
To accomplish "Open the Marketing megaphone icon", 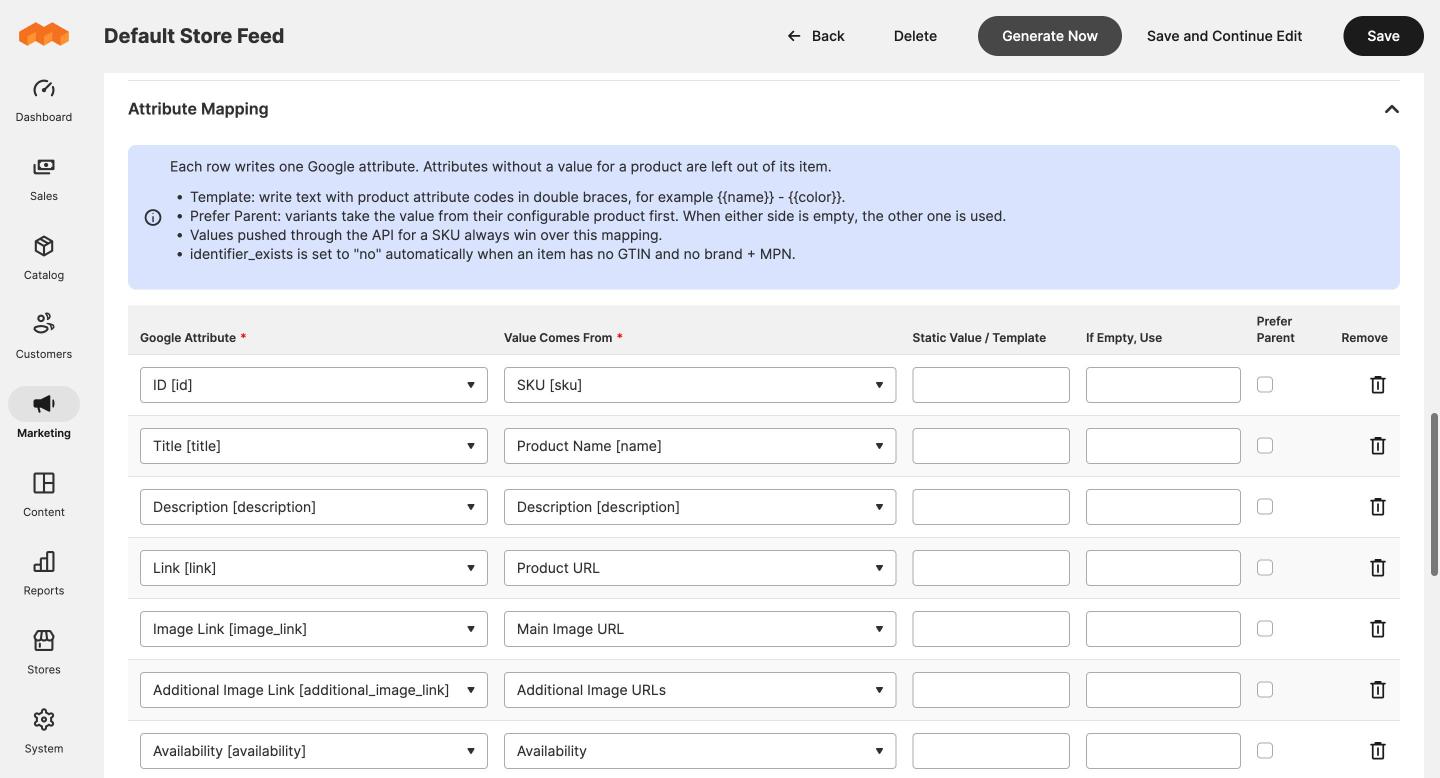I will [44, 403].
